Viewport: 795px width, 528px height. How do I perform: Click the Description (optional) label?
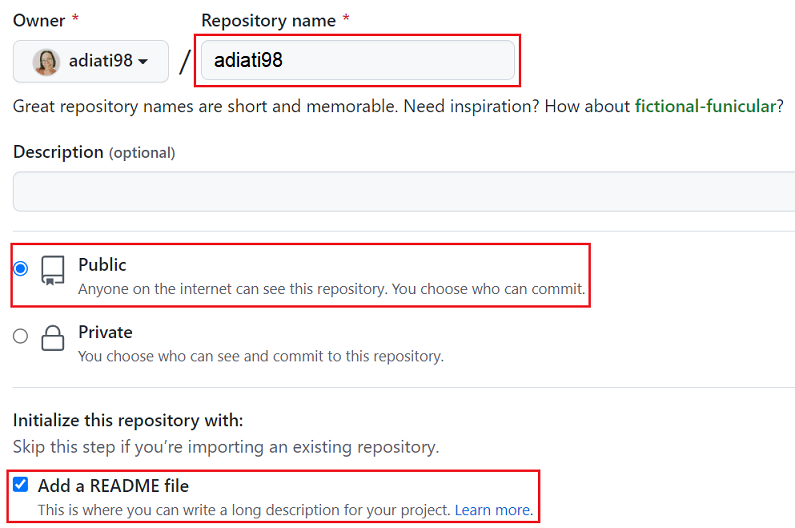point(94,152)
